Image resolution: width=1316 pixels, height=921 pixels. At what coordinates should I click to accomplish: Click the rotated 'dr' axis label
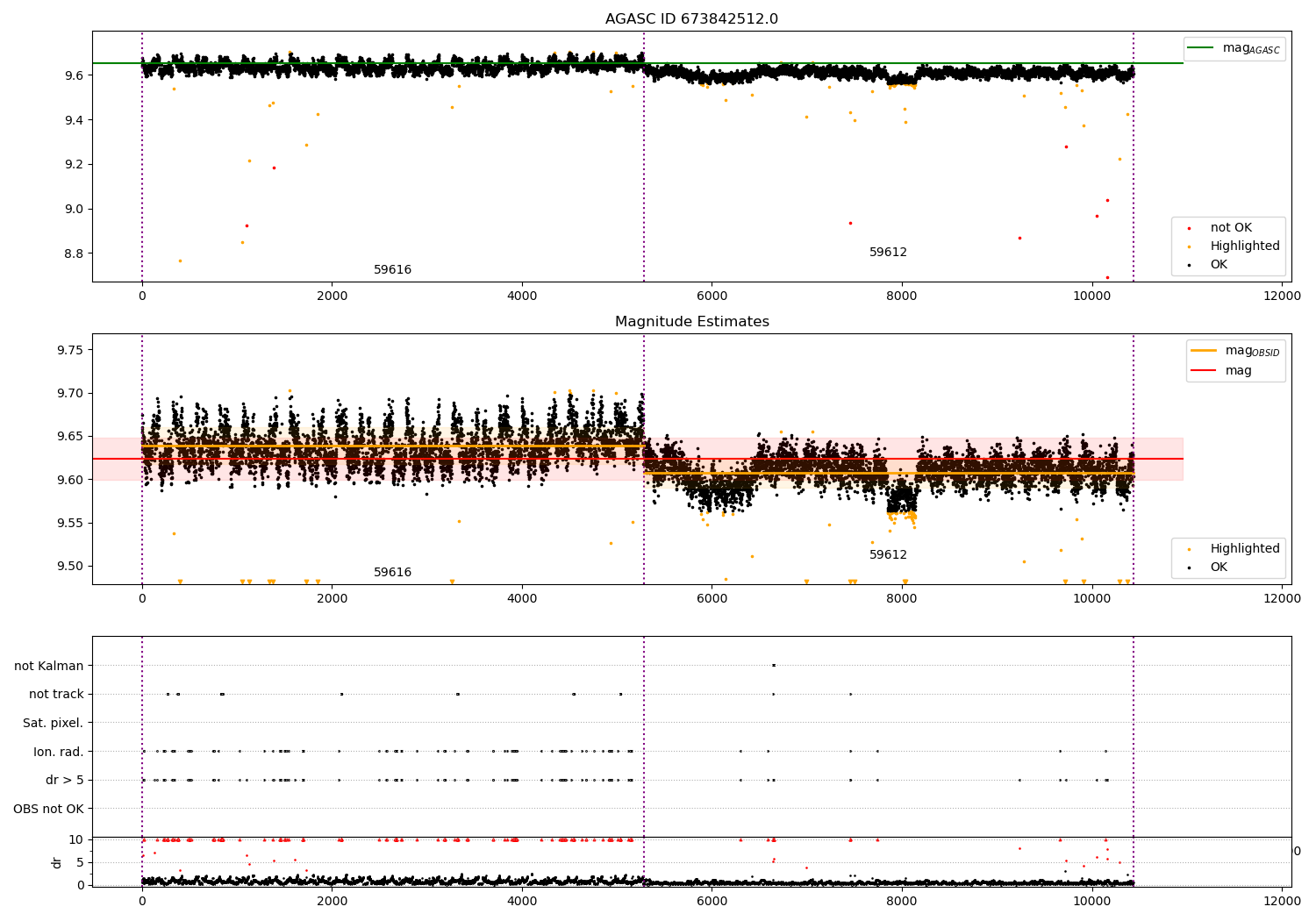coord(57,862)
